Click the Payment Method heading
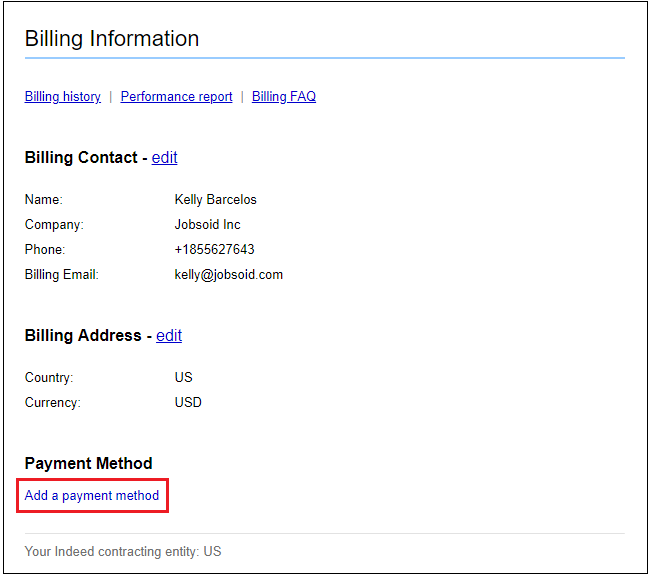The image size is (651, 575). pos(88,464)
